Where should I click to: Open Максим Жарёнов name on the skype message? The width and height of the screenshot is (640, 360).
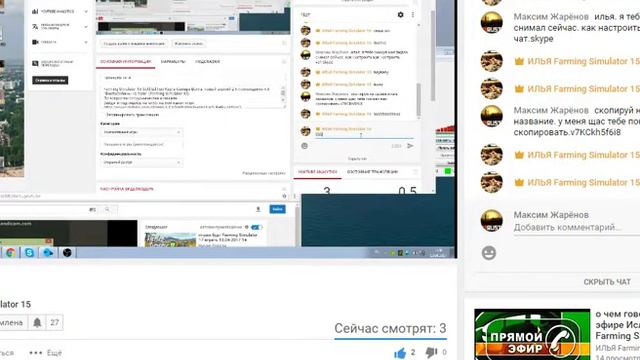[x=551, y=17]
